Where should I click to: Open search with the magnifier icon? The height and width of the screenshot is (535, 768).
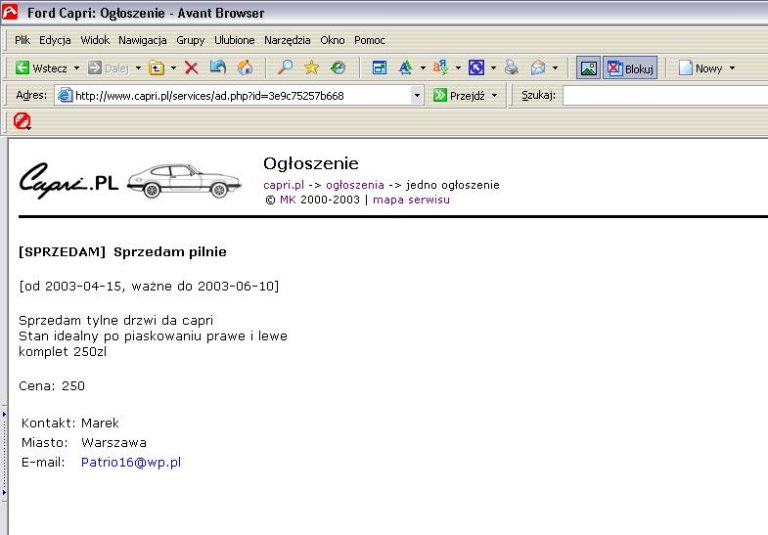(285, 68)
